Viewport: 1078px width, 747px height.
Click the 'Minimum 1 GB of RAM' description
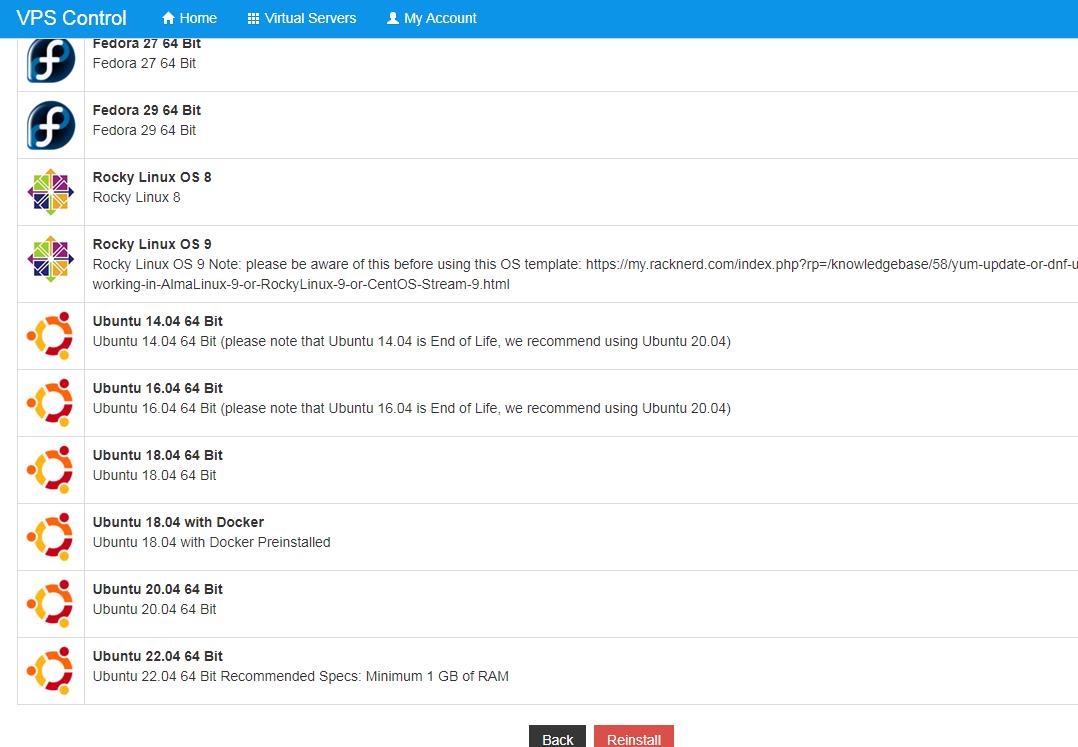(x=300, y=676)
